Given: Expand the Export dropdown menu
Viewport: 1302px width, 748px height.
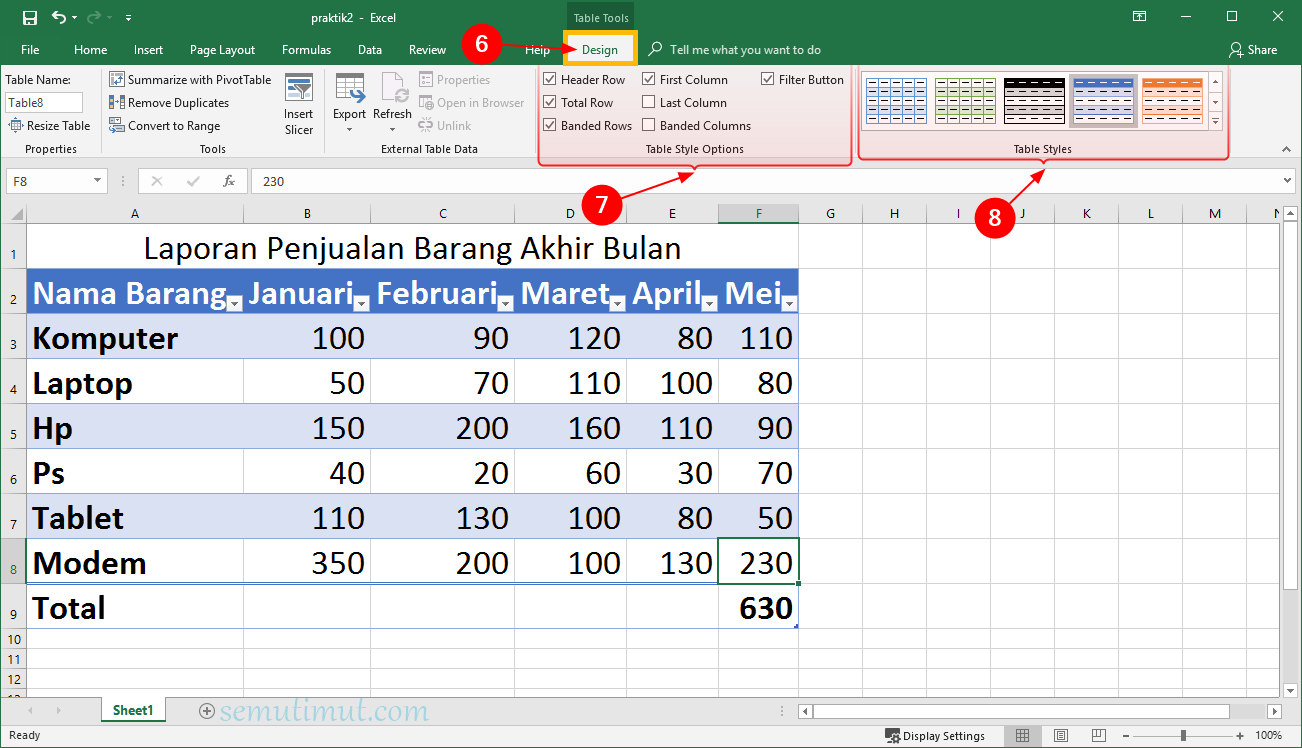Looking at the screenshot, I should pyautogui.click(x=349, y=129).
